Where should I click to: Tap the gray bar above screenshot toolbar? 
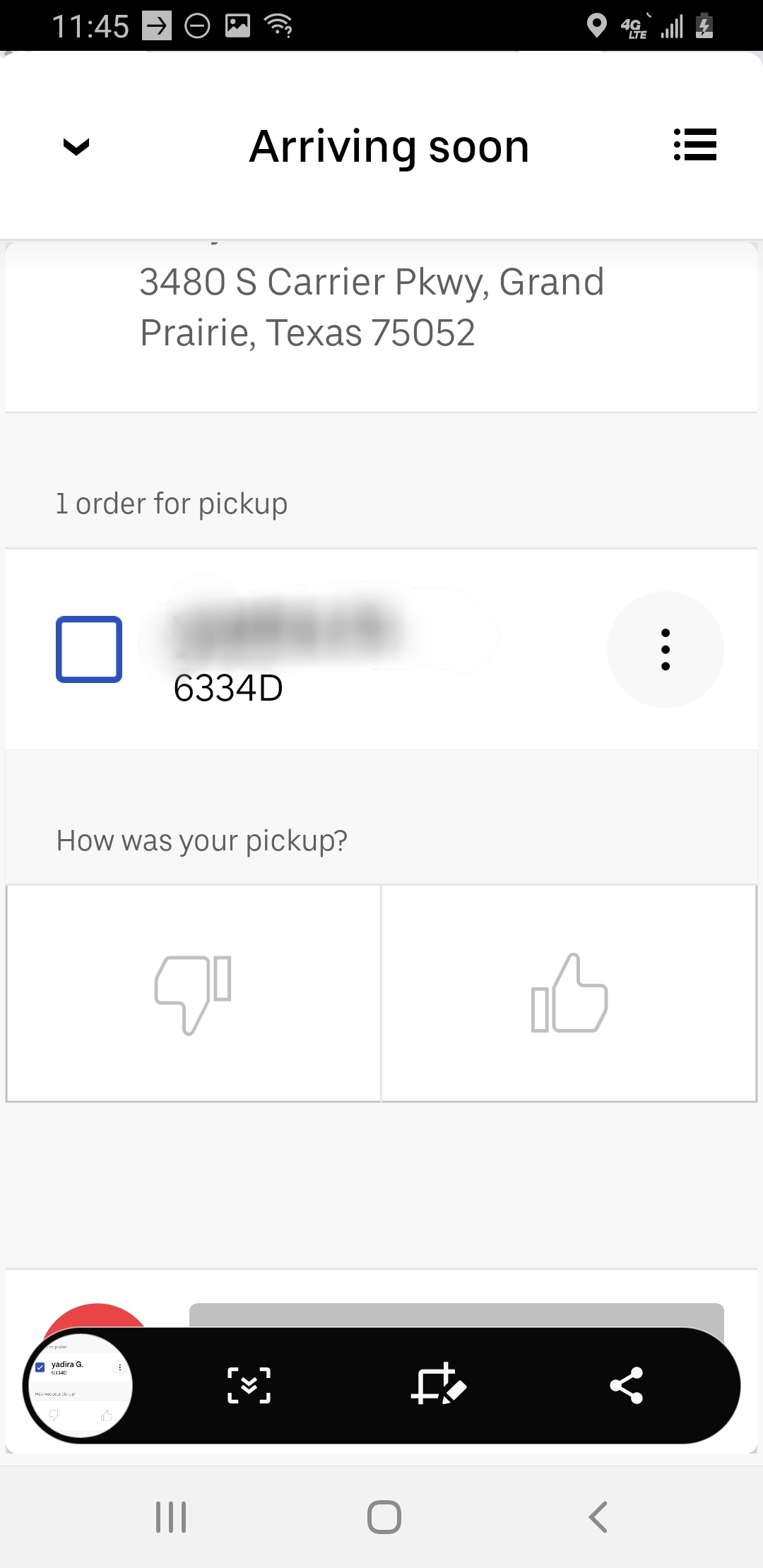coord(456,1314)
